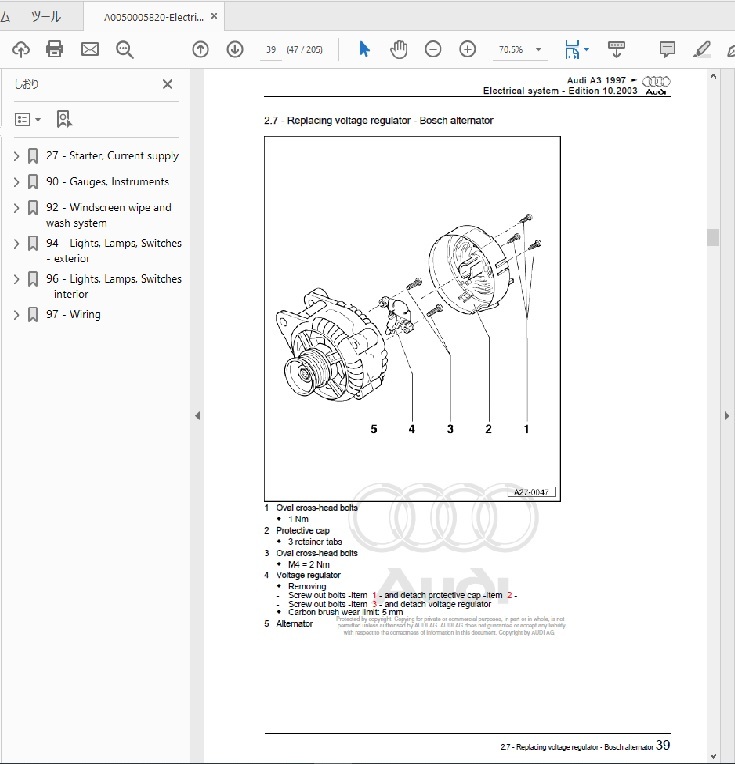Select the arrow selection tool
The width and height of the screenshot is (735, 764).
[364, 49]
